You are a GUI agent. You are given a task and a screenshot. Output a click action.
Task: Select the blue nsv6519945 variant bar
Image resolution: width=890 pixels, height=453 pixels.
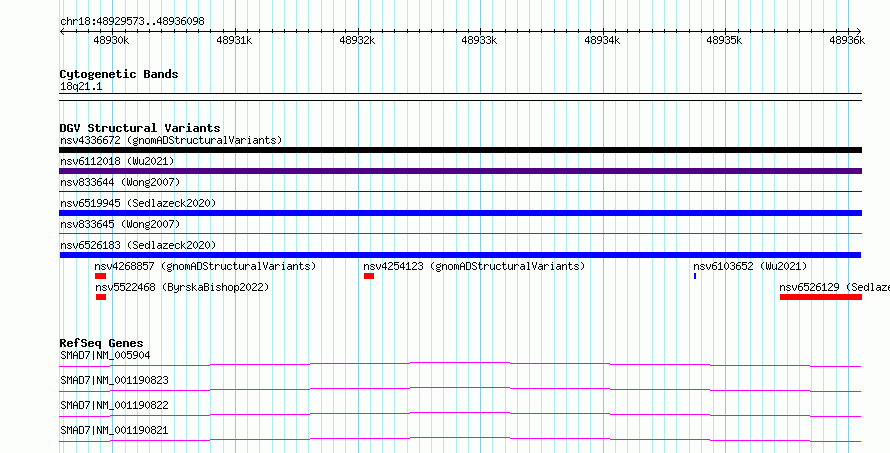point(460,213)
